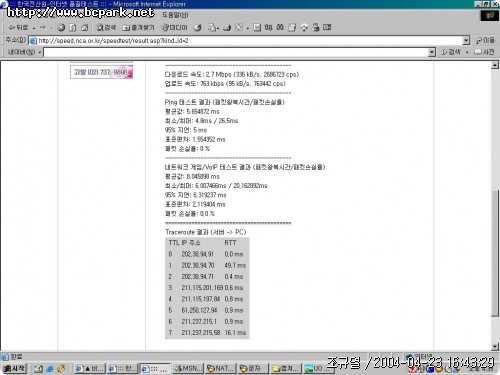
Task: Click the 사전 dictionary button on the Naver toolbar
Action: click(485, 52)
